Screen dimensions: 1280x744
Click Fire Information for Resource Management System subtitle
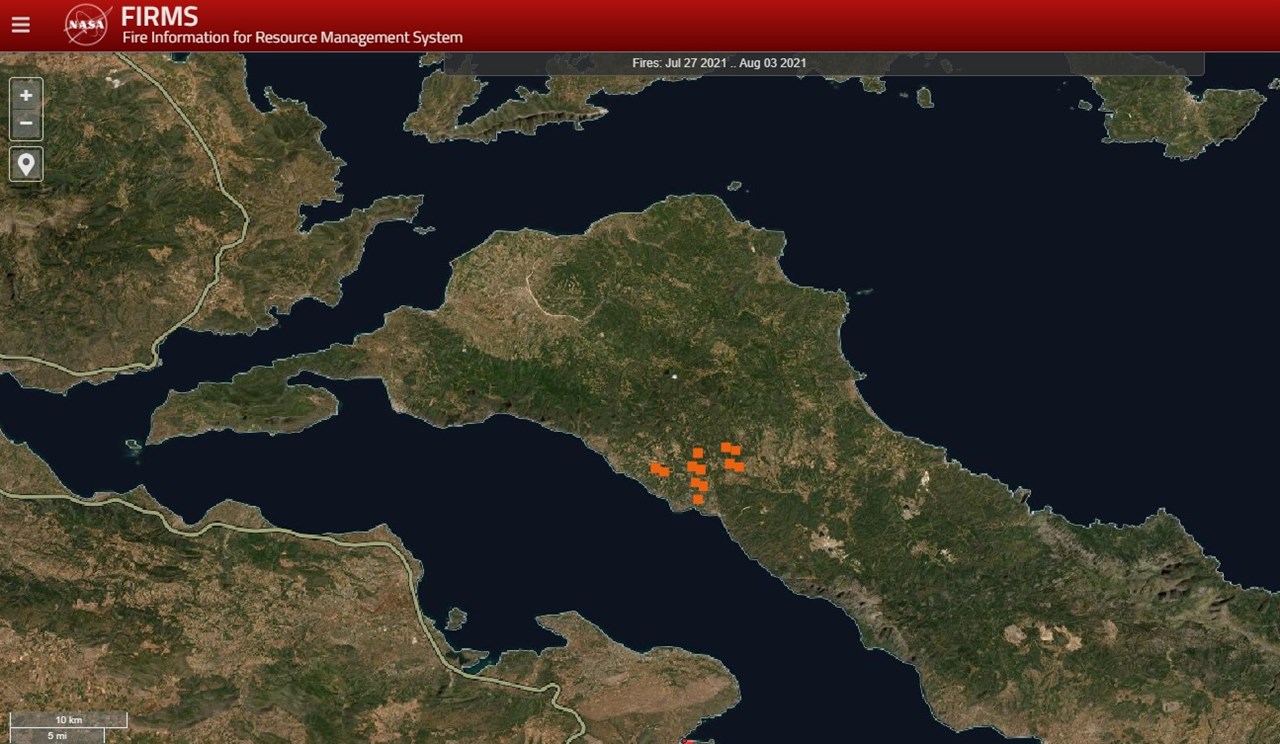(292, 38)
